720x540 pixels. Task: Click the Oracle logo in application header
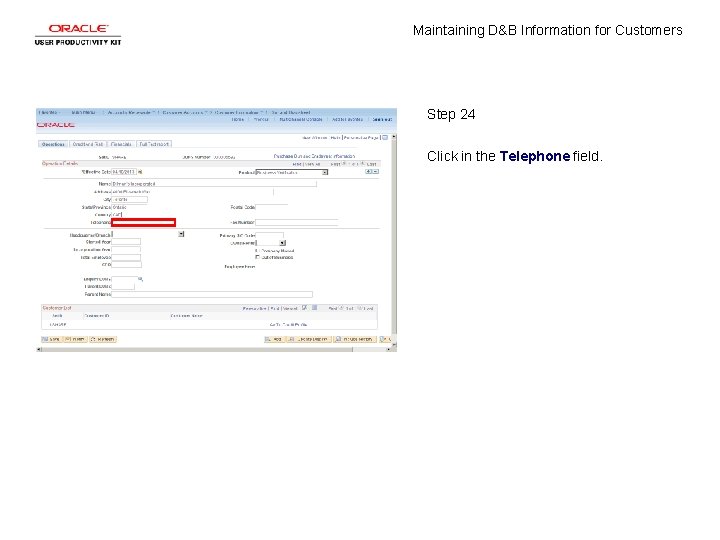pos(56,124)
